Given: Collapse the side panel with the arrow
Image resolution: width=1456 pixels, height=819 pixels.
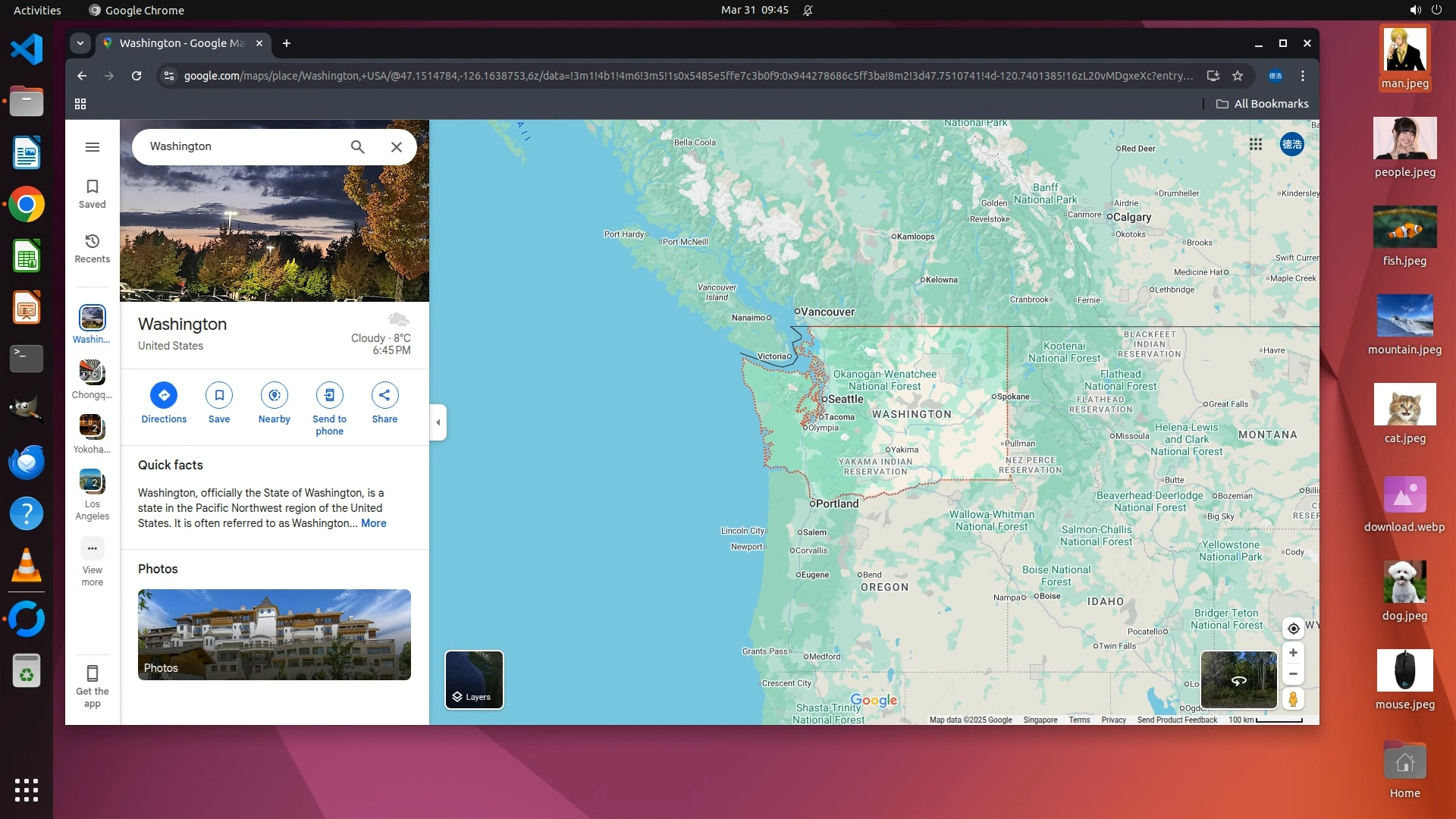Looking at the screenshot, I should click(438, 422).
